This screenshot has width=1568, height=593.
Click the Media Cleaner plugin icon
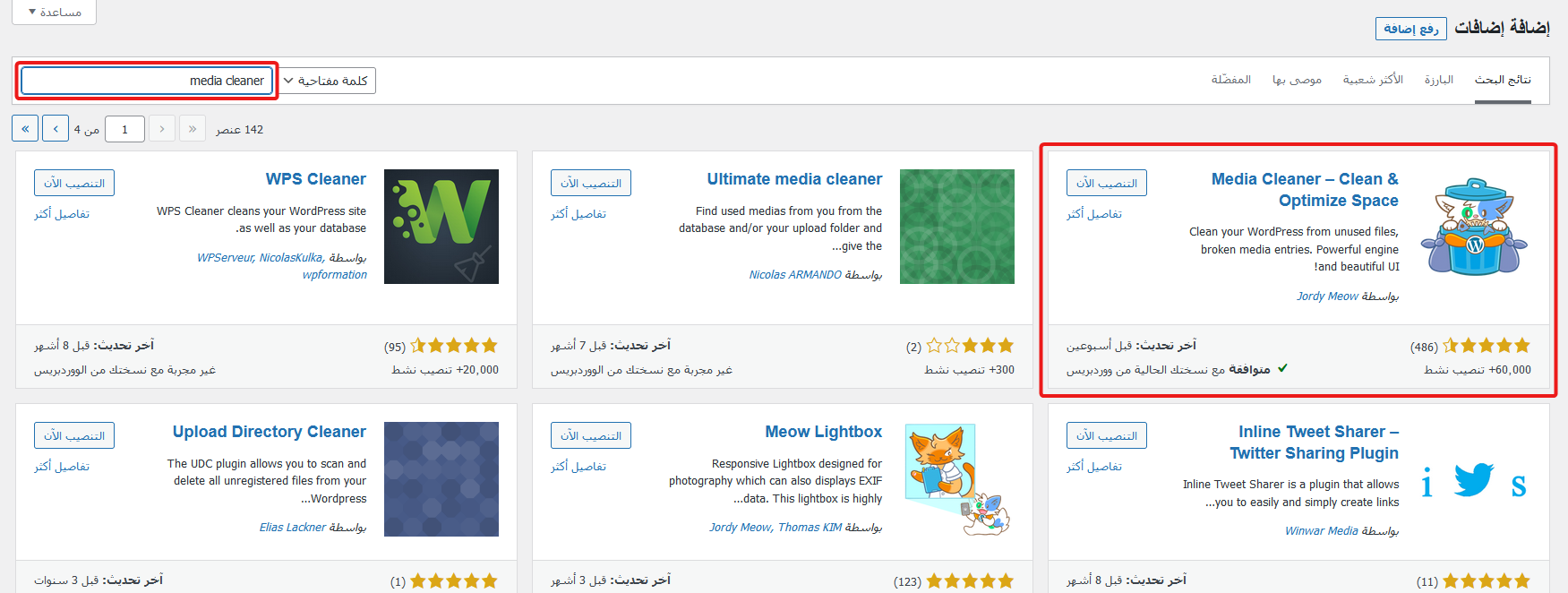1473,227
